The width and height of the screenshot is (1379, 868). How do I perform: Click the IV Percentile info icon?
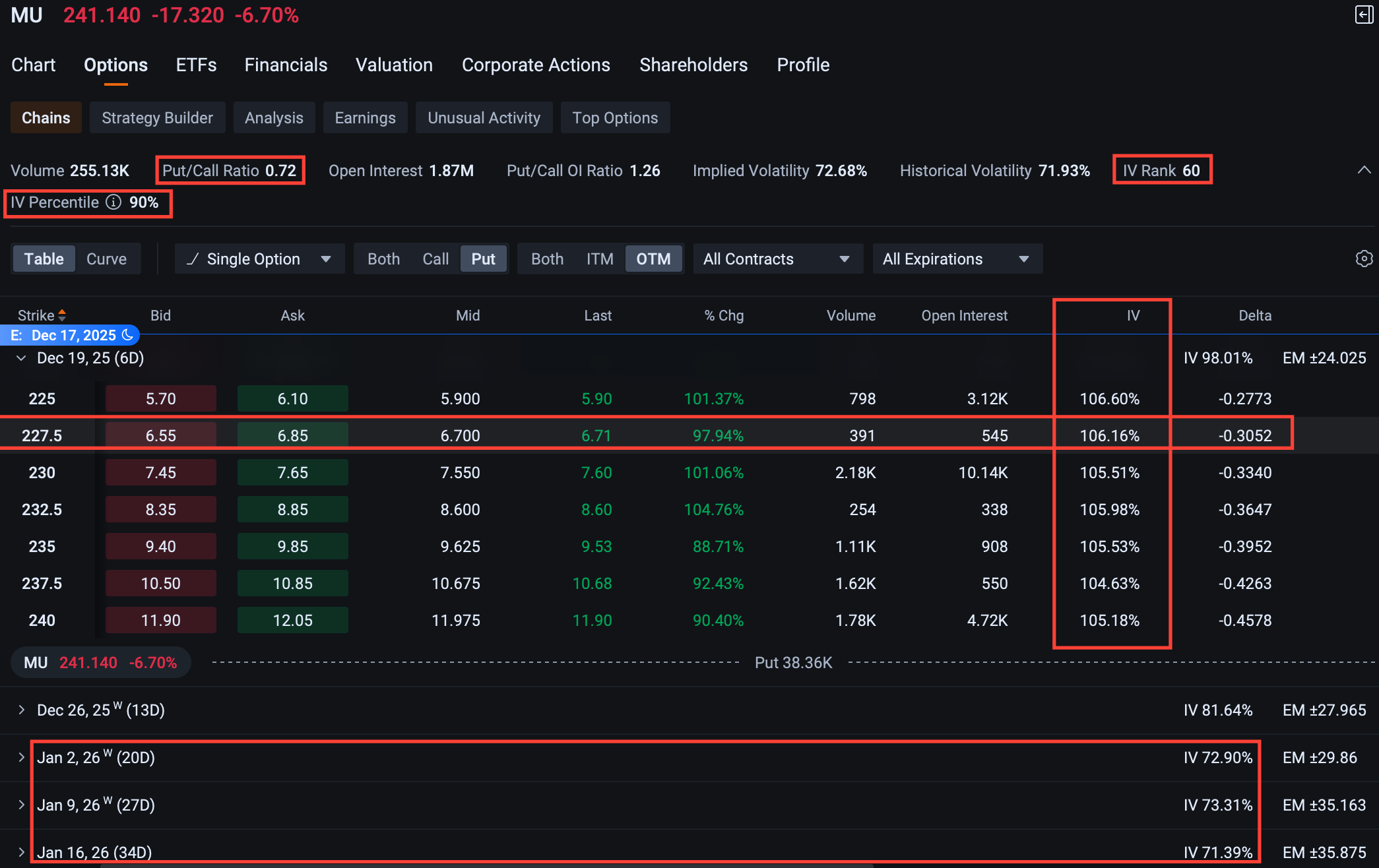point(113,202)
